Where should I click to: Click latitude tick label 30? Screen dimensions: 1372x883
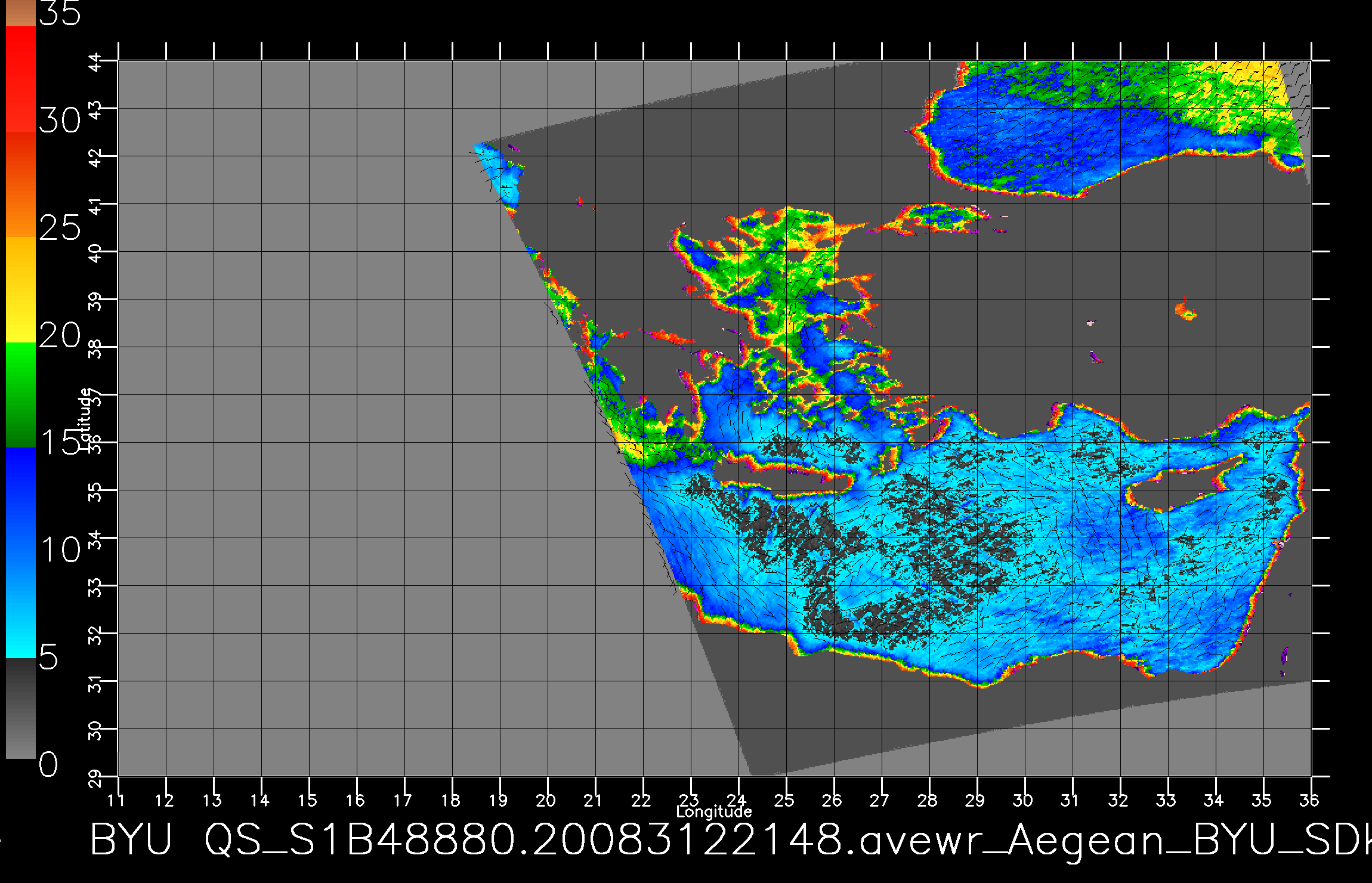95,731
